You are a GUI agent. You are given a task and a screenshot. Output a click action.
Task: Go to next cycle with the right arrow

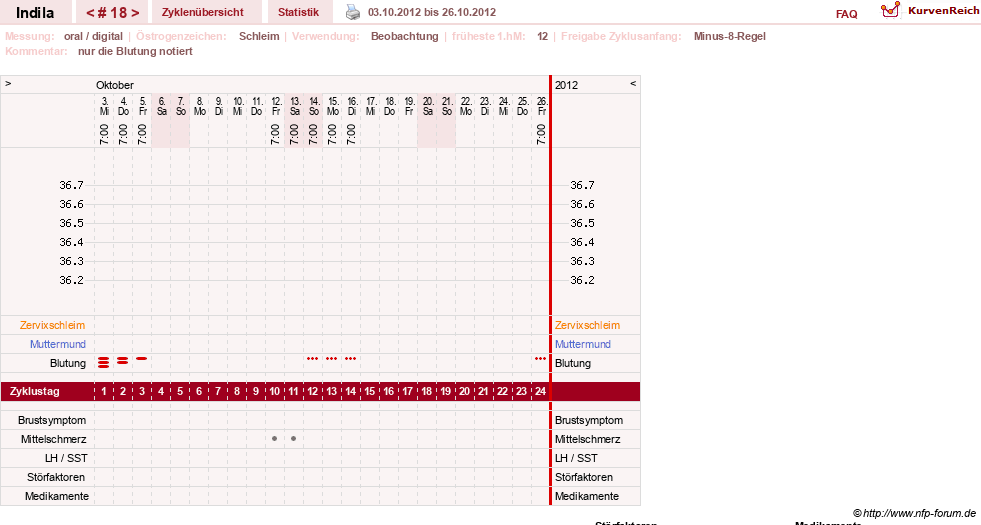click(136, 13)
